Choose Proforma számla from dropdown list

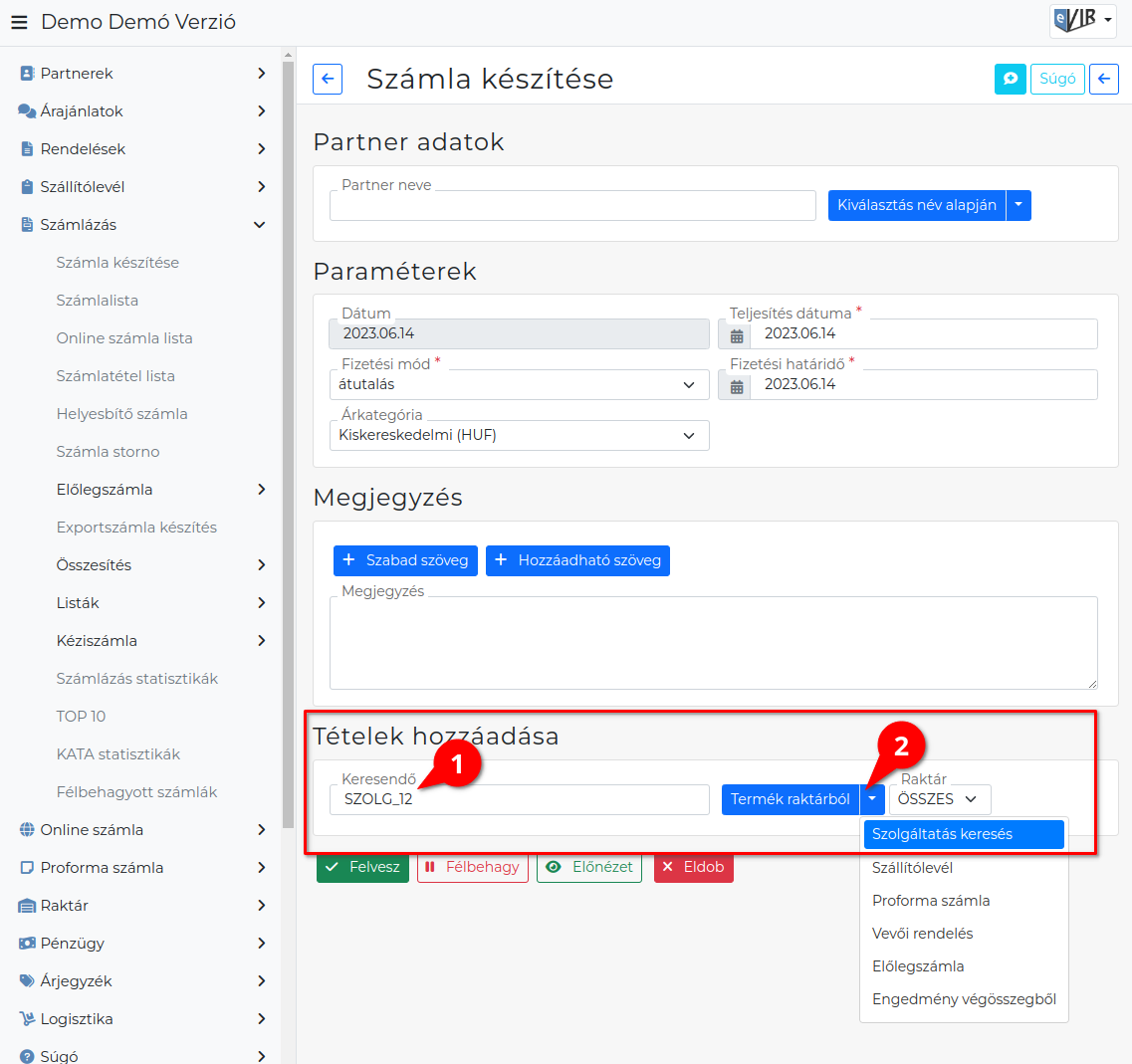click(931, 901)
